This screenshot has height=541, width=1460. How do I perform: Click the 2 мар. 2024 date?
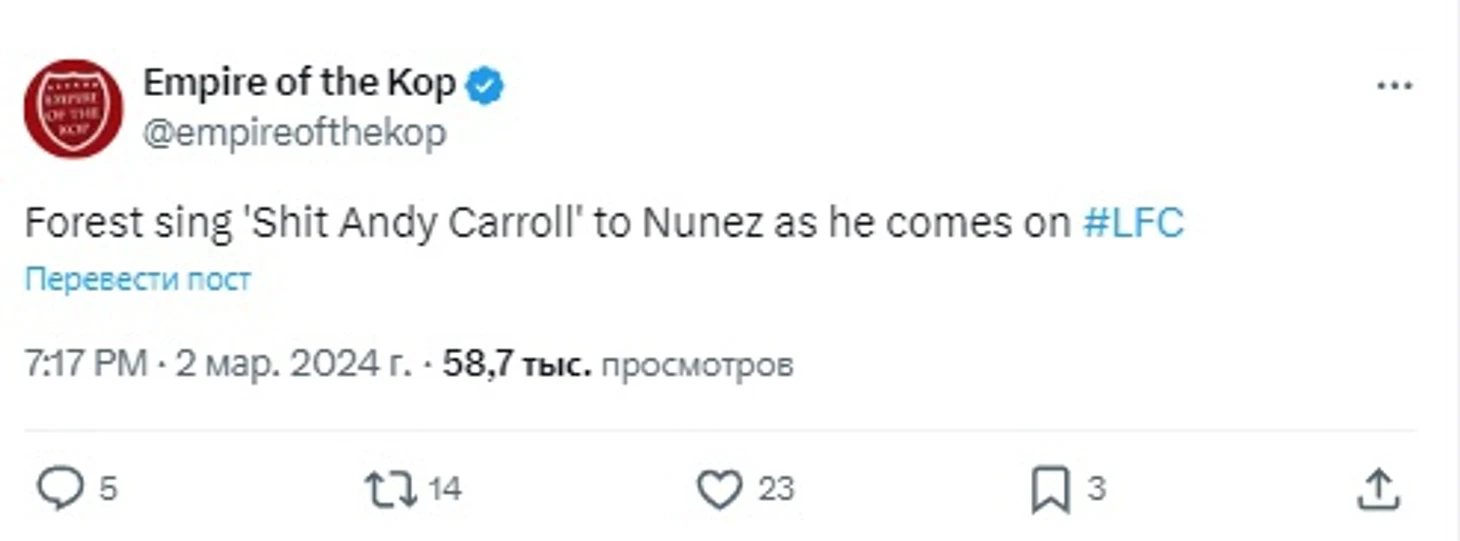pos(294,365)
